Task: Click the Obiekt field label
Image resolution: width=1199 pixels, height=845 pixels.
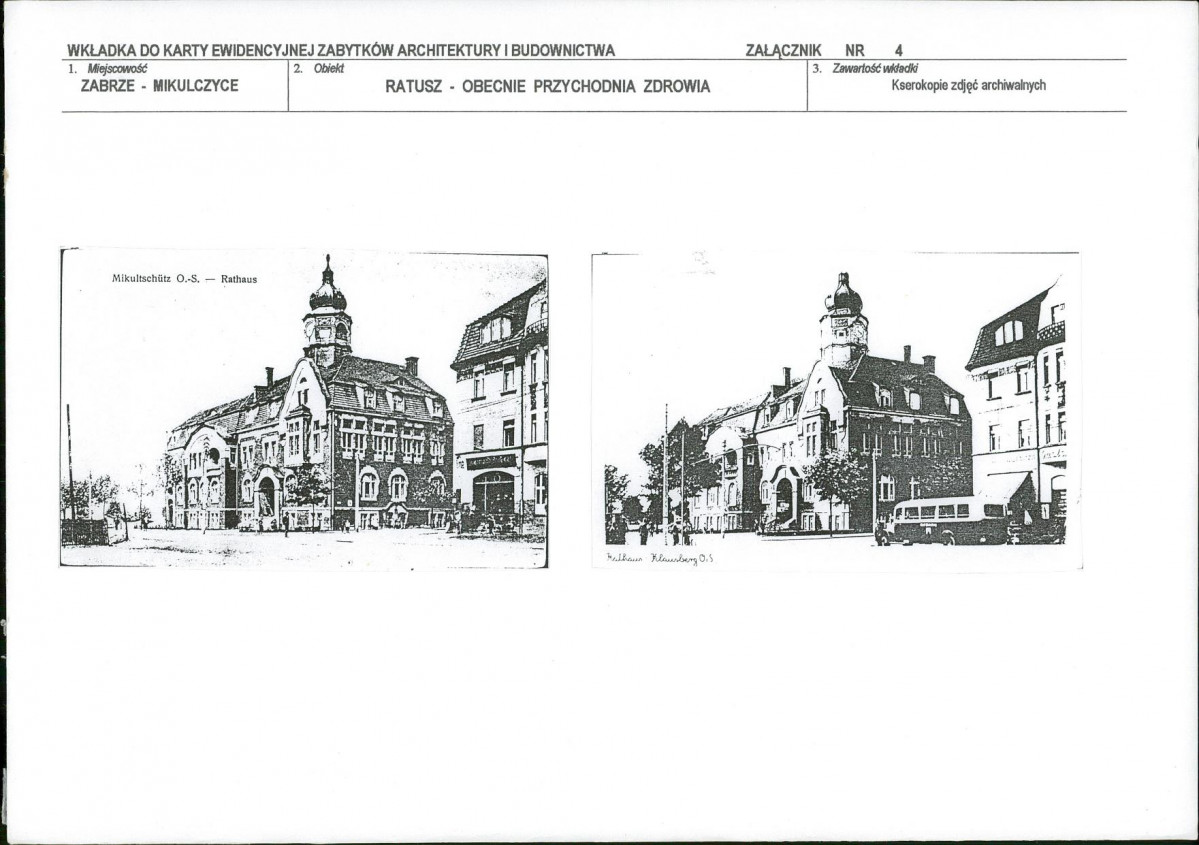Action: pos(327,69)
